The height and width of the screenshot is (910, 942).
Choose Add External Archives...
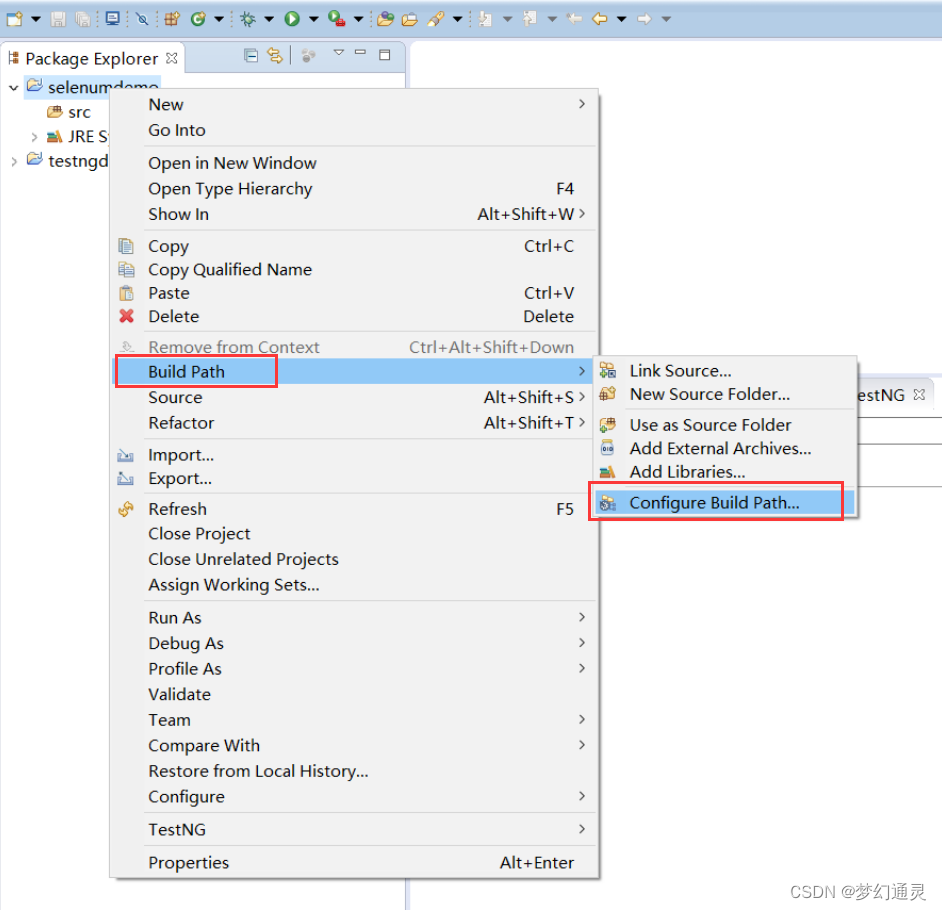pos(725,449)
